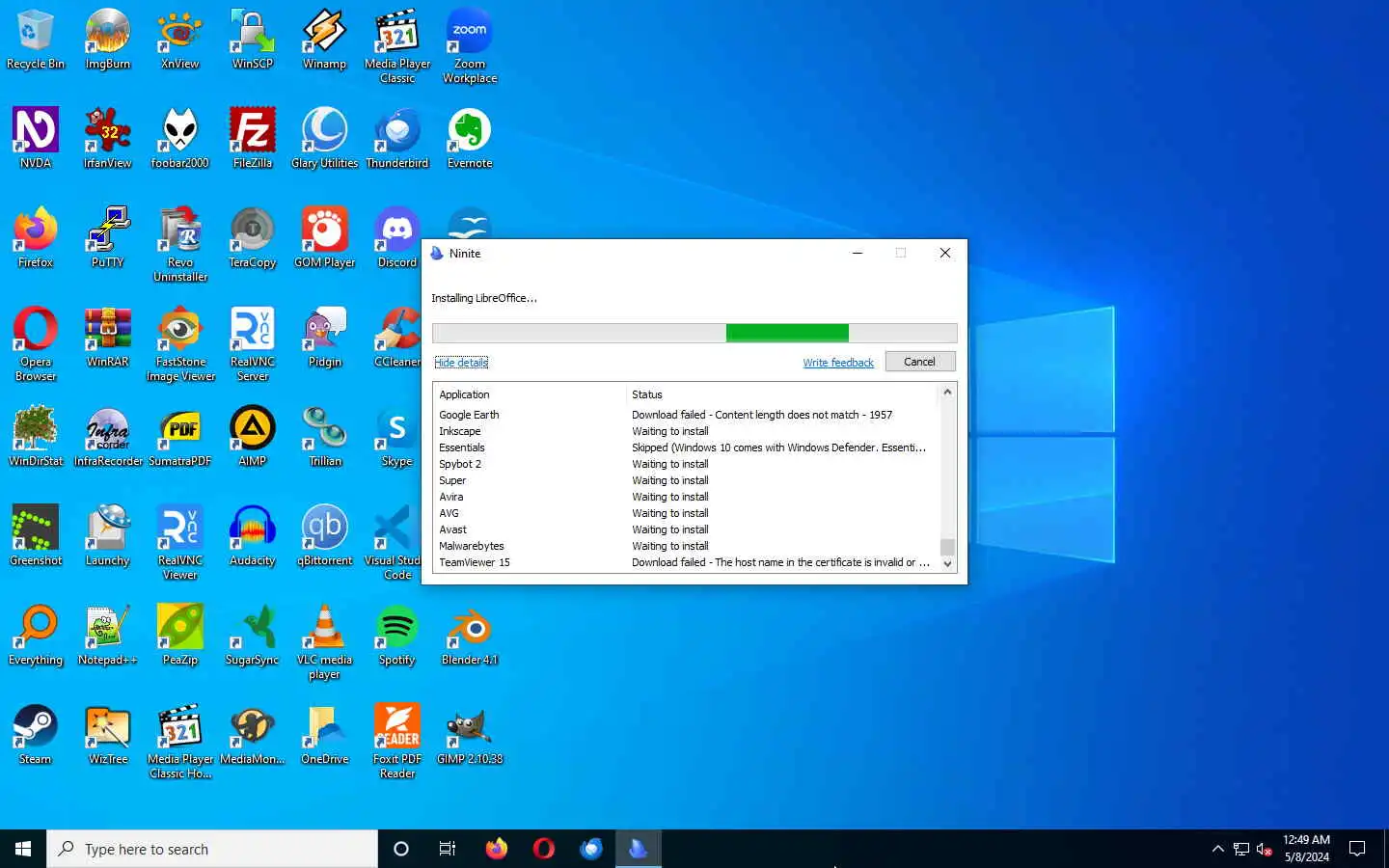Select the SumatraPDF desktop icon

179,437
